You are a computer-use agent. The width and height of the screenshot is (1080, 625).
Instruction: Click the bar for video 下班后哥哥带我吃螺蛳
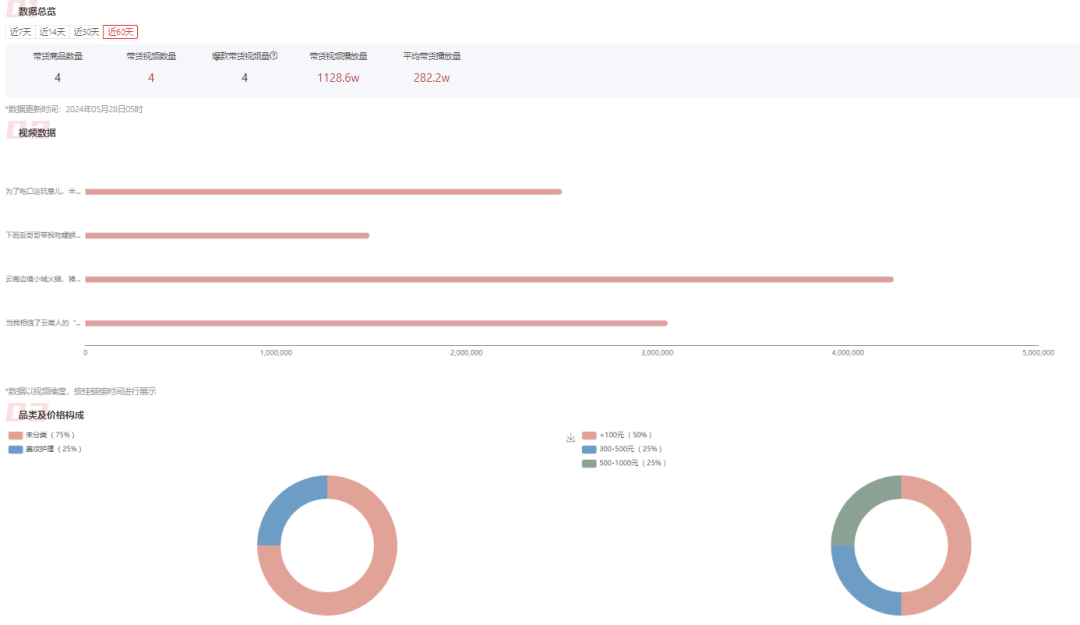click(x=227, y=236)
